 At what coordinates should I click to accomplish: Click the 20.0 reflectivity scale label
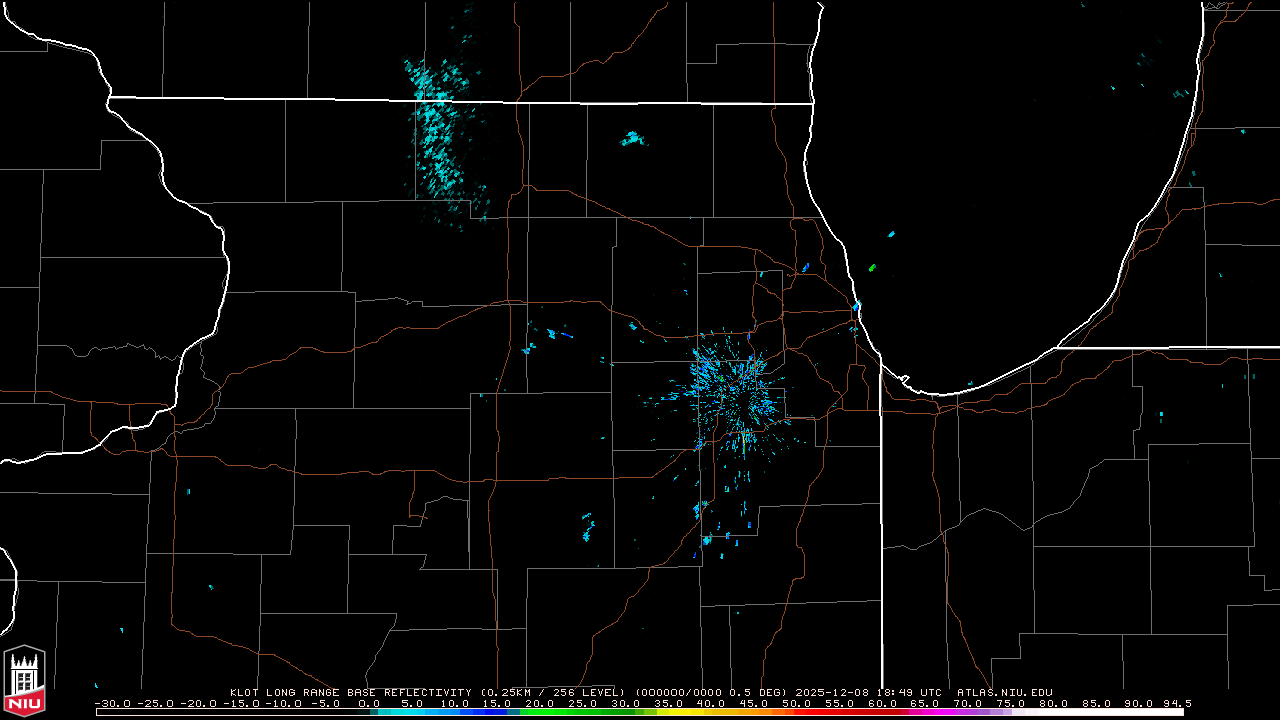click(x=542, y=703)
